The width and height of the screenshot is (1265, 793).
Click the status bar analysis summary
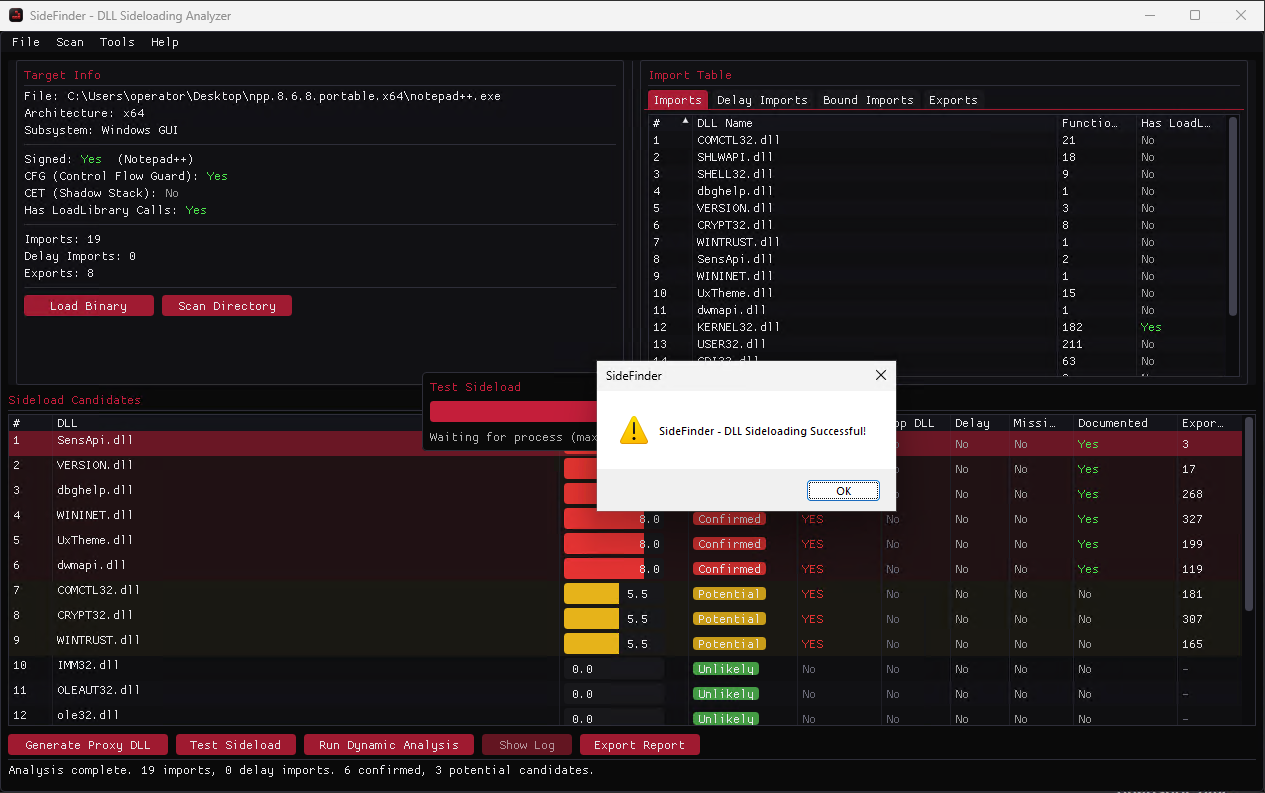[301, 771]
